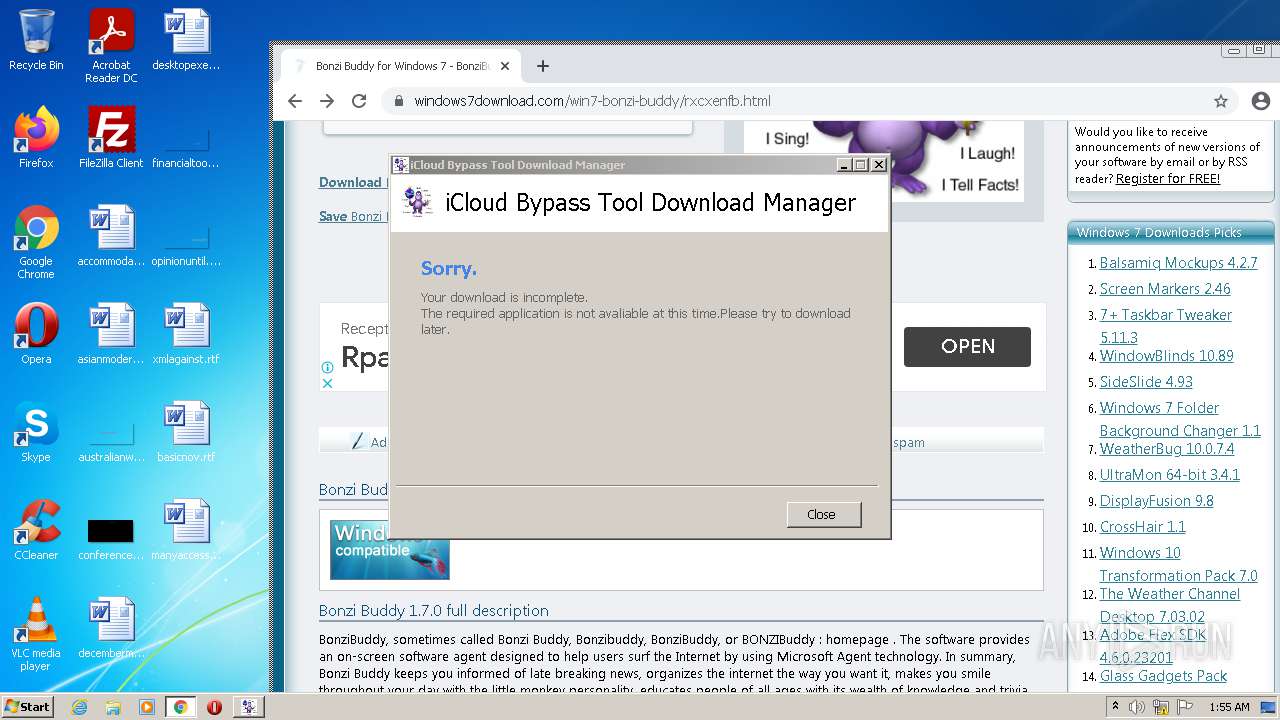Click the Bonzi Buddy purple gorilla image
Screen dimensions: 1280x720
(886, 160)
